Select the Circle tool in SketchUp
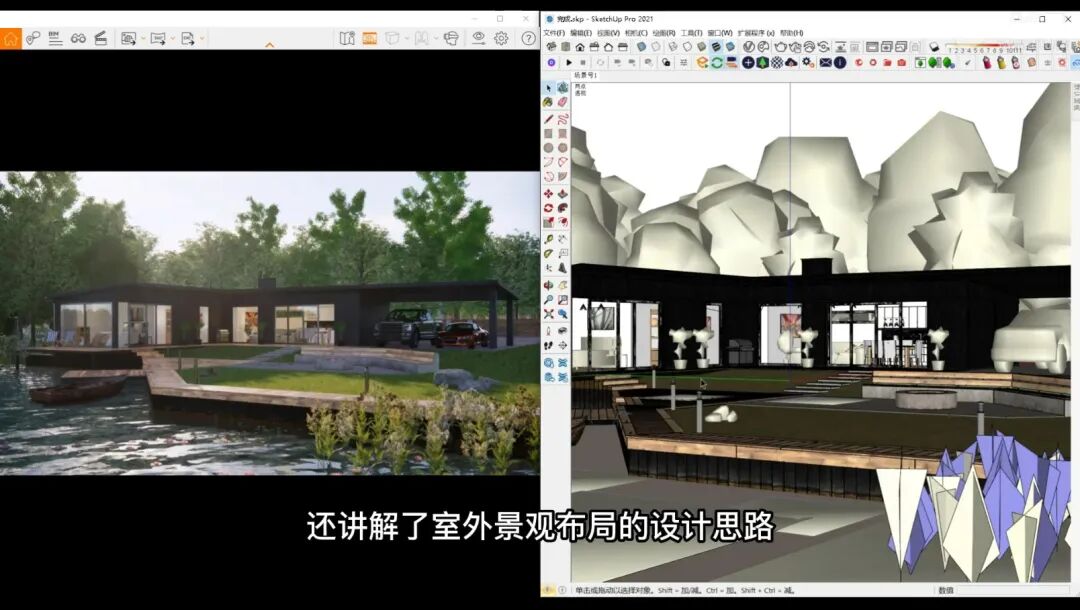This screenshot has width=1080, height=610. click(x=548, y=148)
